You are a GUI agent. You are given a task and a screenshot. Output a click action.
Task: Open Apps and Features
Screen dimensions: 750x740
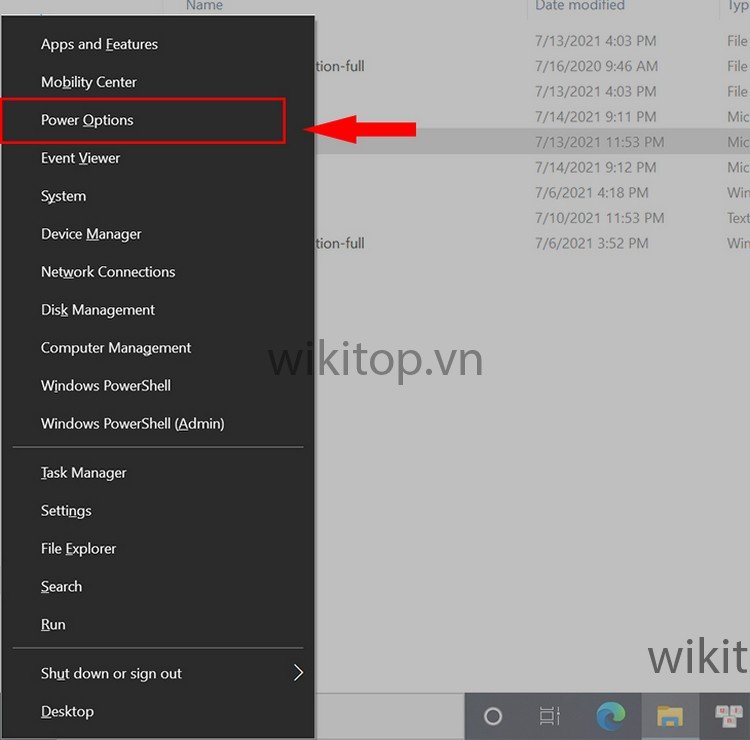pos(99,44)
